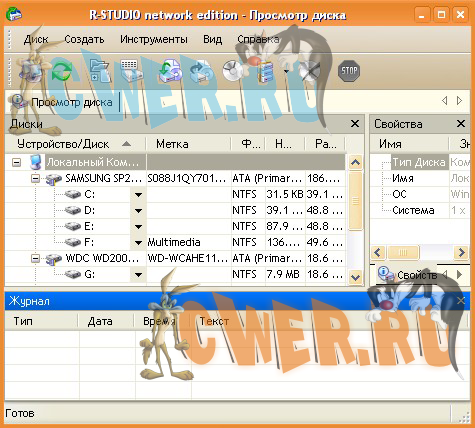The height and width of the screenshot is (428, 475).
Task: Select the Свойств tab below the properties panel
Action: tap(407, 275)
